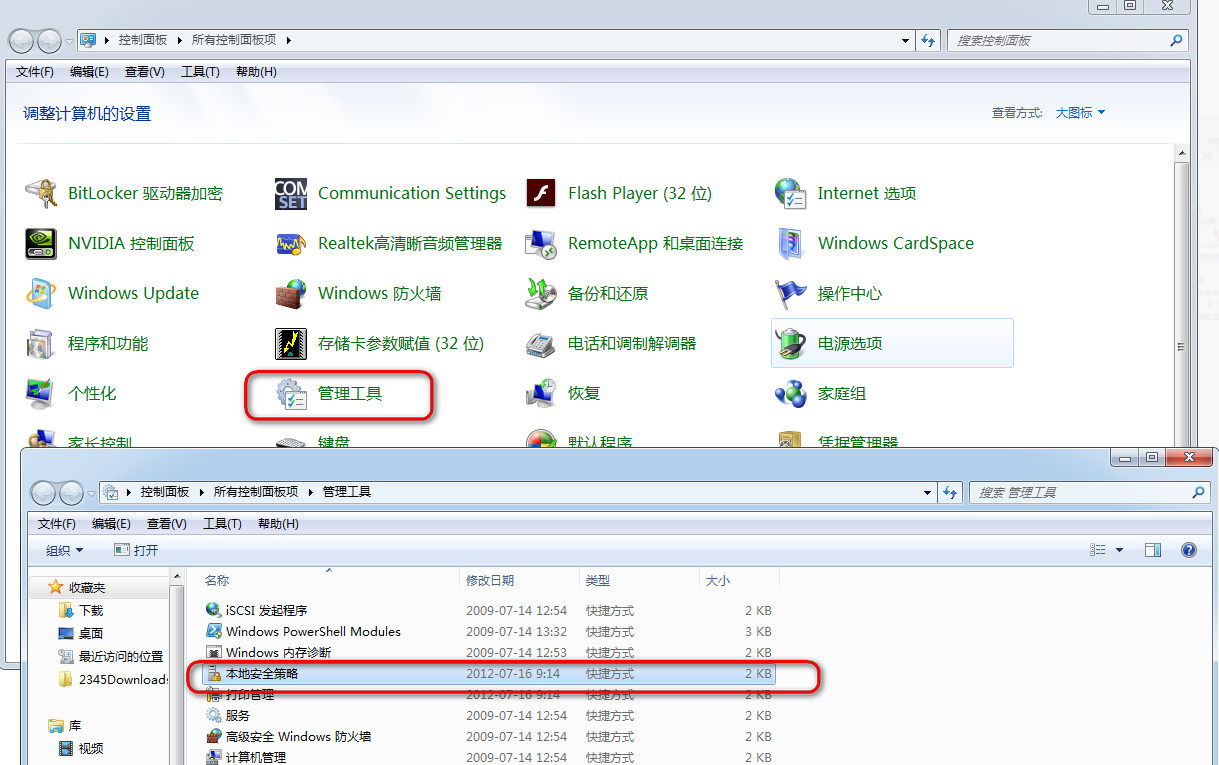Screen dimensions: 1219x765
Task: Select 本地安全策略 shortcut
Action: coord(489,674)
